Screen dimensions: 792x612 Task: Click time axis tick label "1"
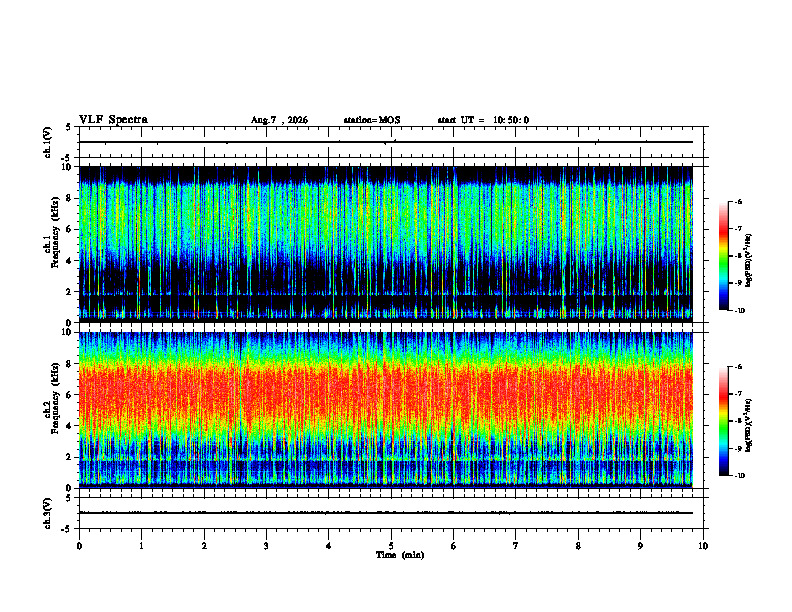[x=141, y=546]
